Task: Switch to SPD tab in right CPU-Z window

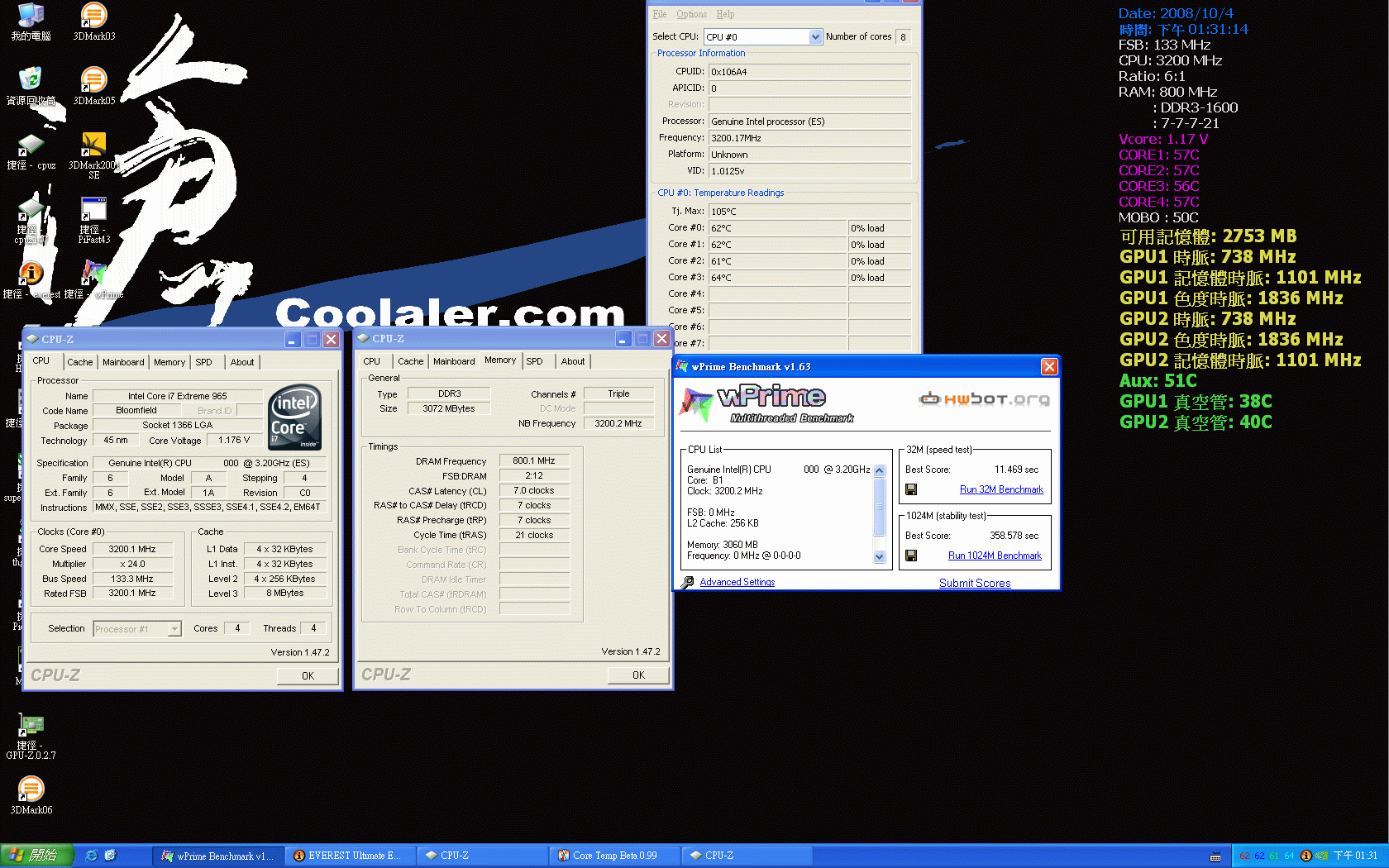Action: coord(535,361)
